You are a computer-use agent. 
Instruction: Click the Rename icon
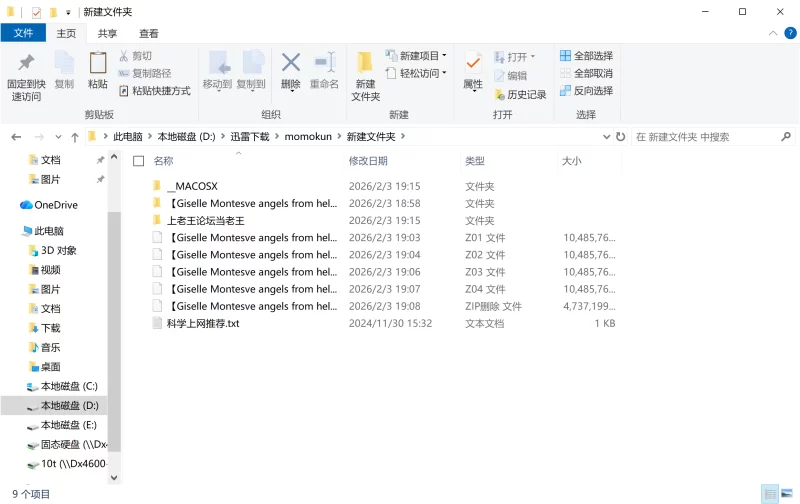(324, 63)
